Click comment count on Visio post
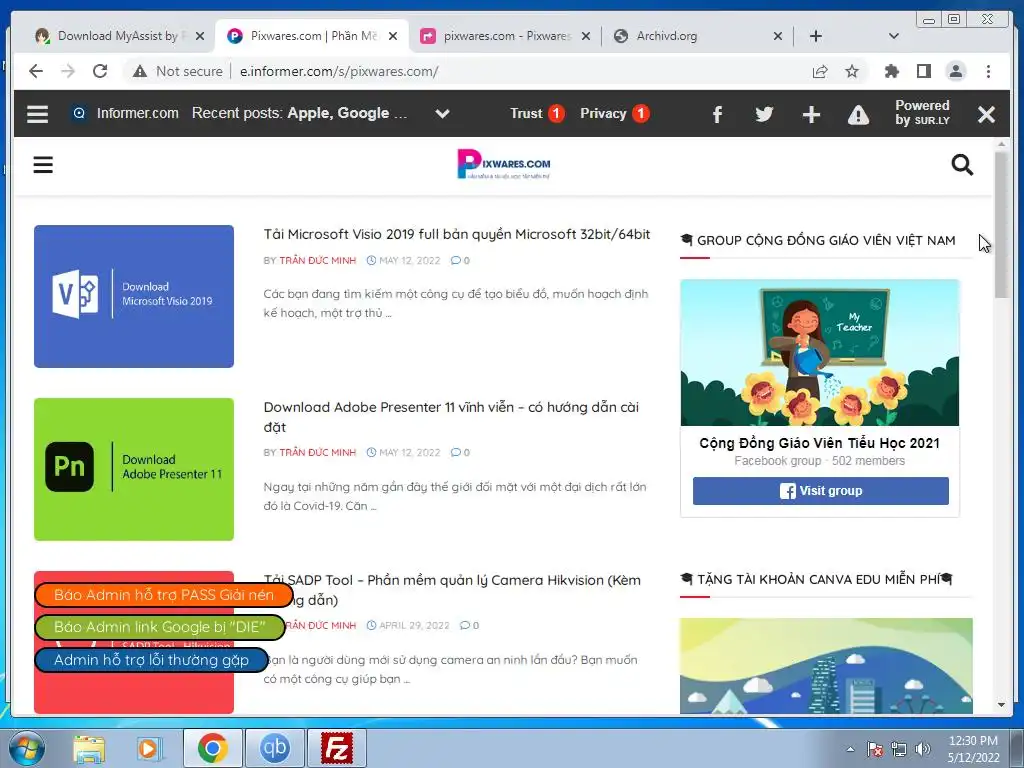 coord(460,260)
